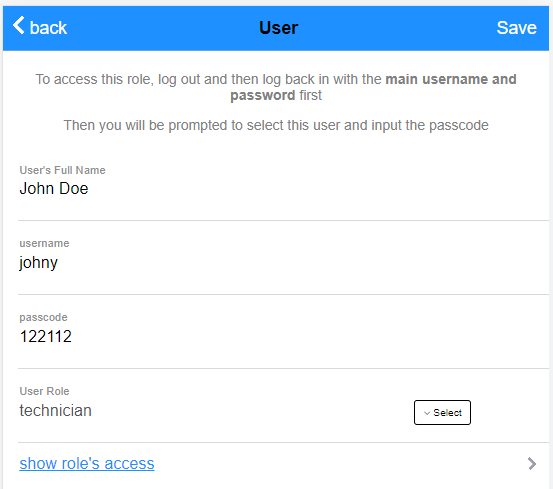Tap the back chevron arrow icon
Image resolution: width=553 pixels, height=489 pixels.
pyautogui.click(x=18, y=25)
